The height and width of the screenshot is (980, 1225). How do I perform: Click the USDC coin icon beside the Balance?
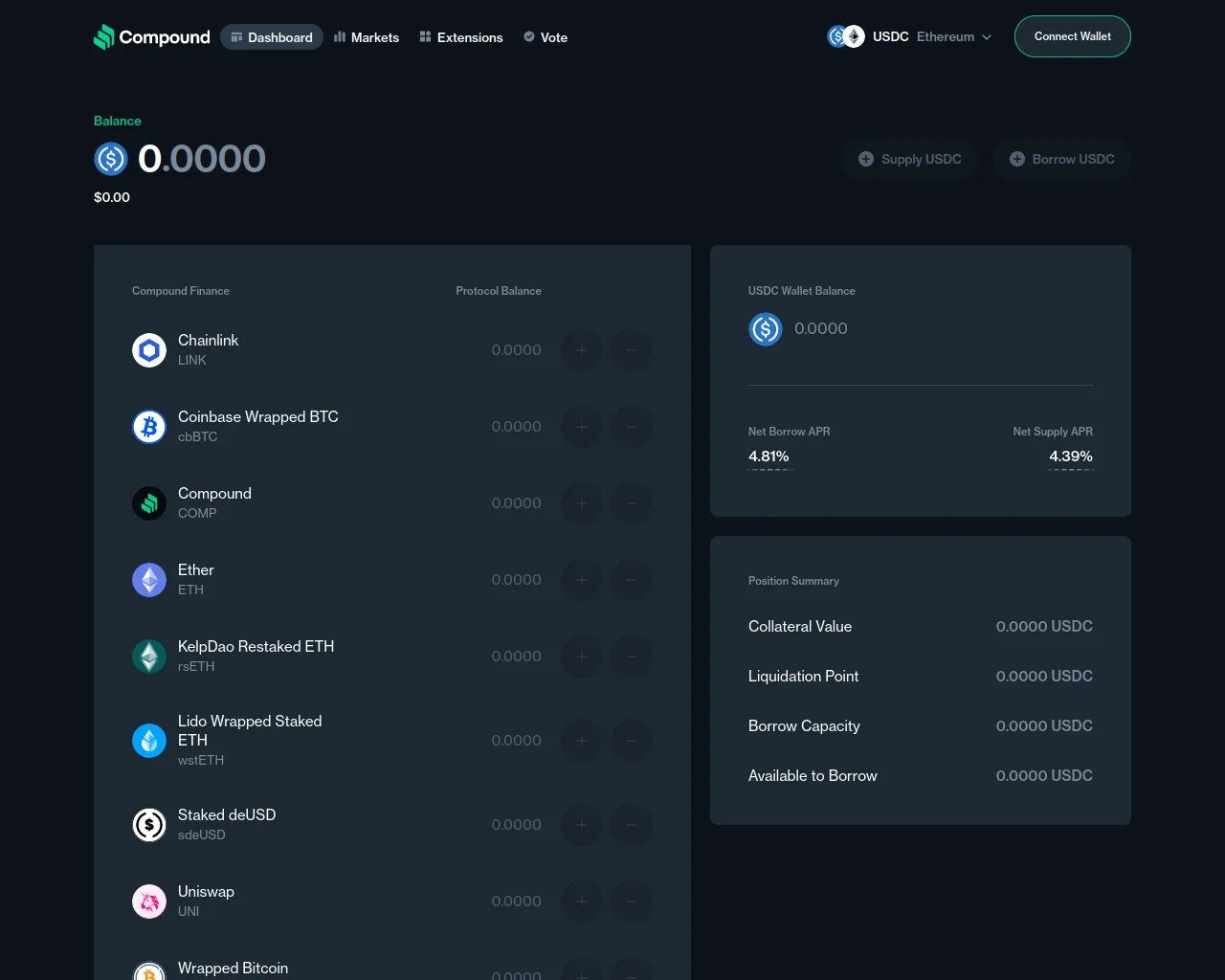(111, 159)
